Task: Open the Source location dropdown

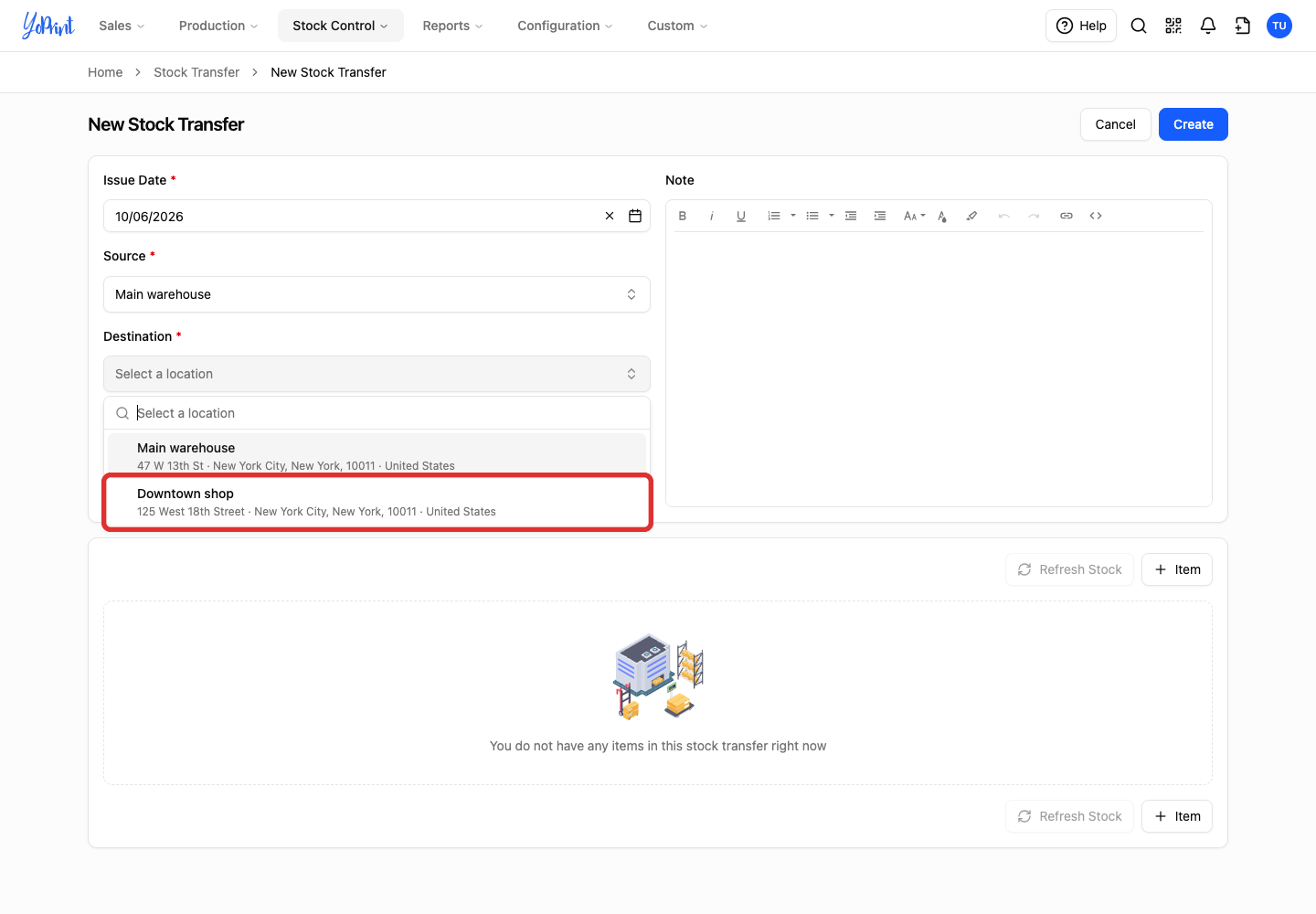Action: (377, 294)
